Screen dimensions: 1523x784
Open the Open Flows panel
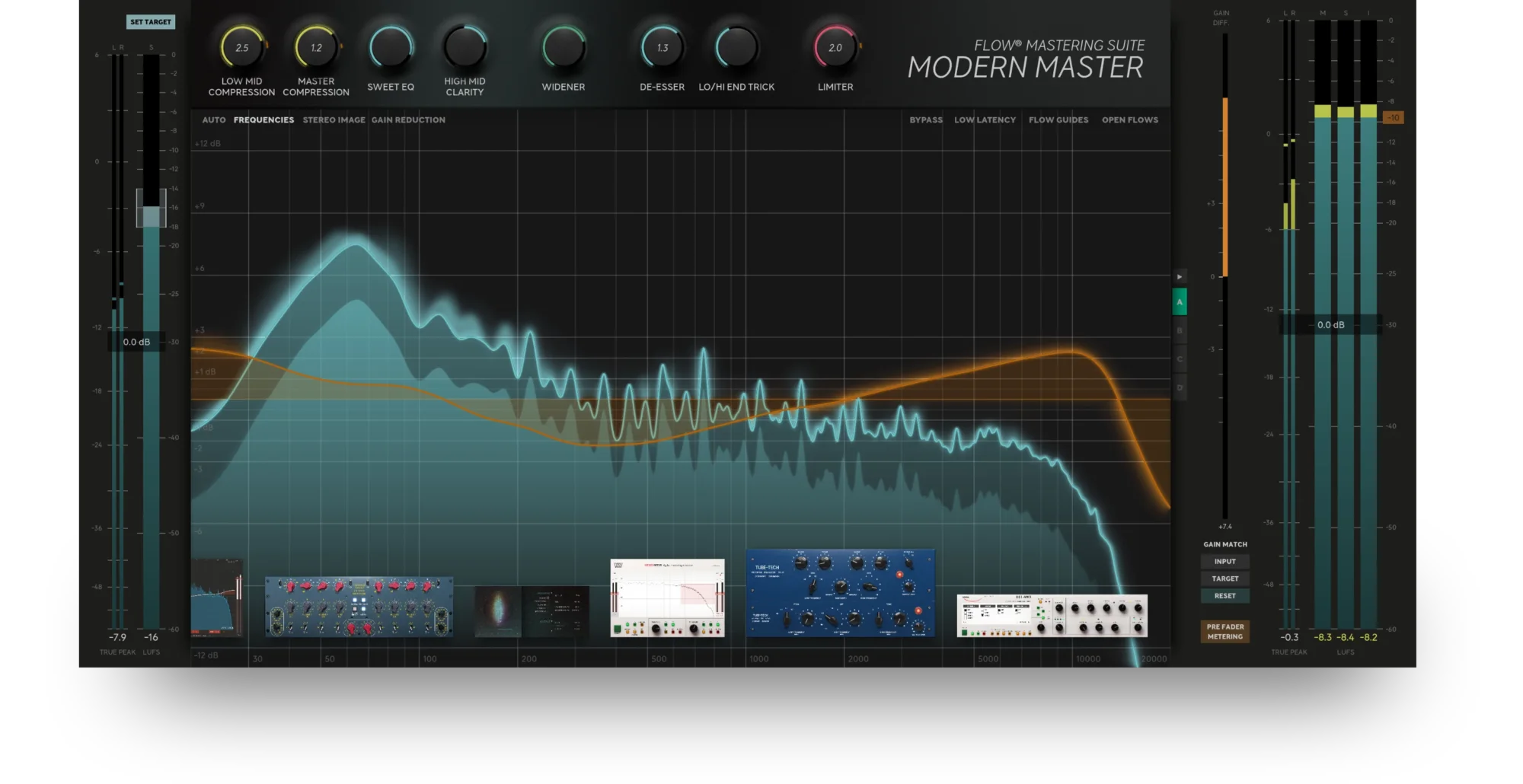pyautogui.click(x=1129, y=120)
